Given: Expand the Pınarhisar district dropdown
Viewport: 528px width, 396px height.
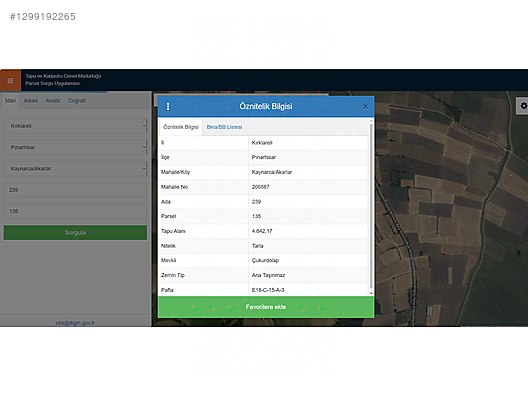Looking at the screenshot, I should coord(76,147).
